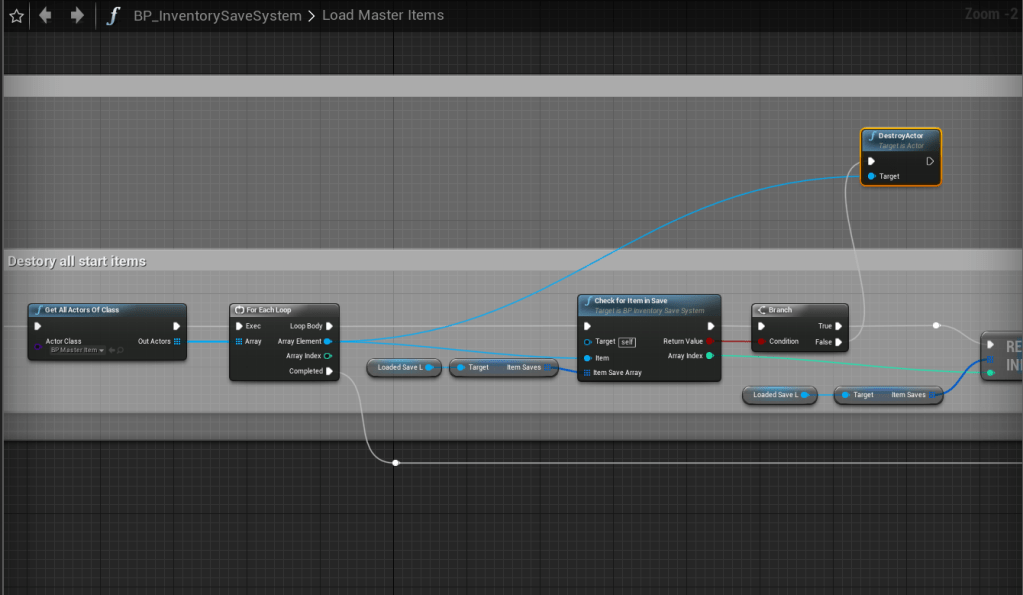Click Condition pin on Branch
Viewport: 1023px width, 595px height.
point(761,341)
